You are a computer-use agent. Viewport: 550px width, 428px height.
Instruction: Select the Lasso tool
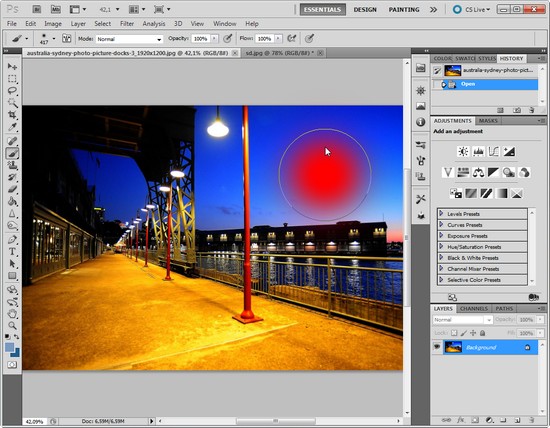[12, 91]
